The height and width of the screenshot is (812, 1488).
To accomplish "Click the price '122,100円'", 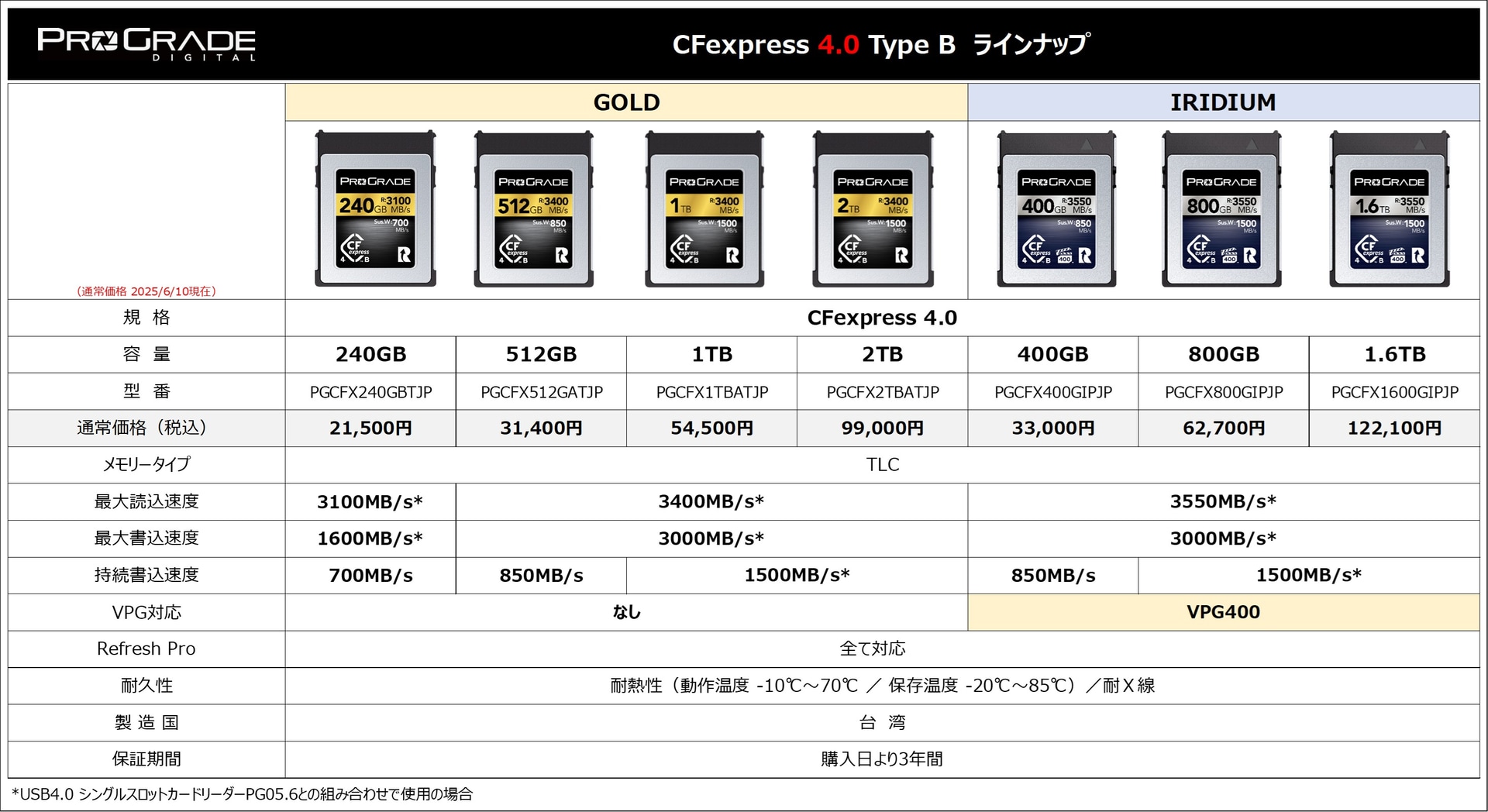I will (x=1394, y=428).
